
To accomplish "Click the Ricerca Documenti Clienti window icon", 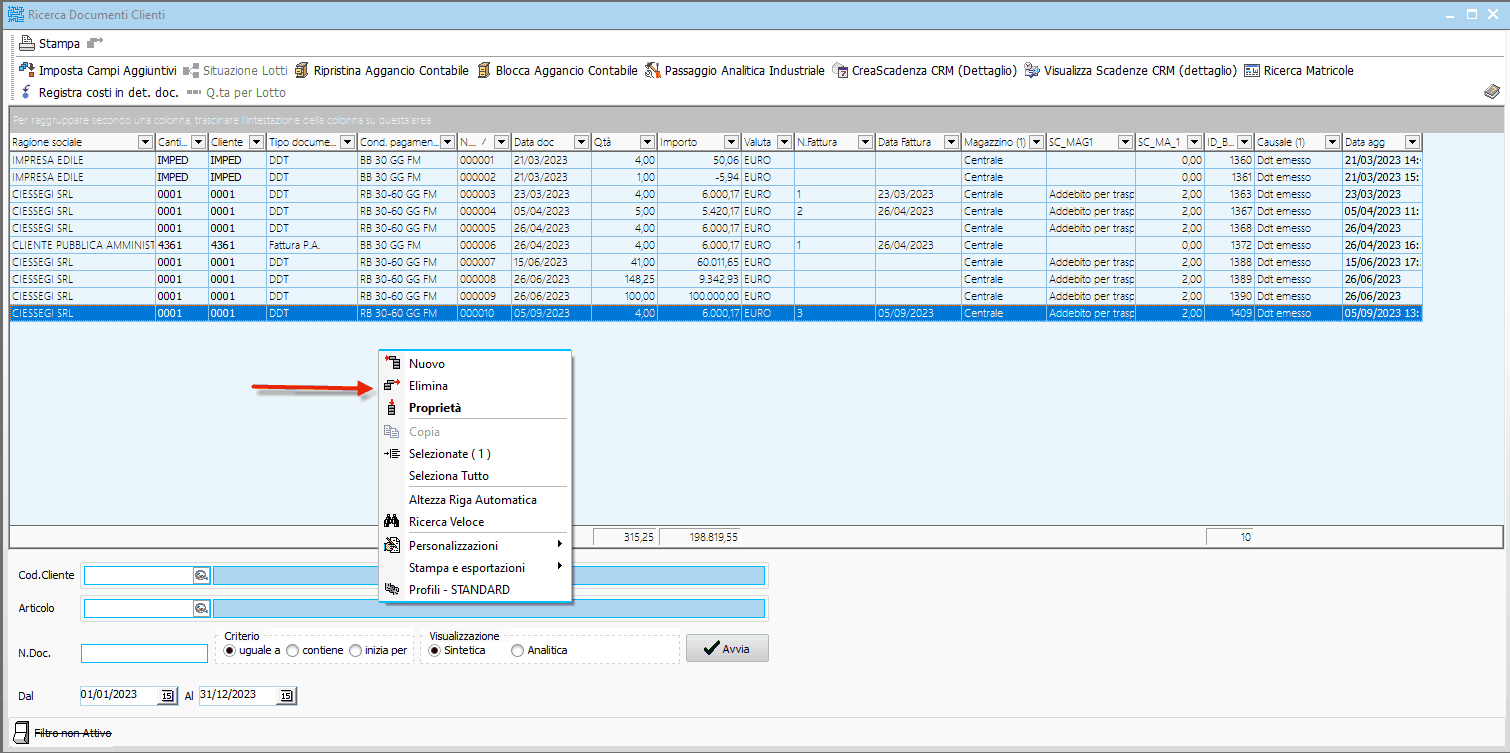I will tap(15, 15).
